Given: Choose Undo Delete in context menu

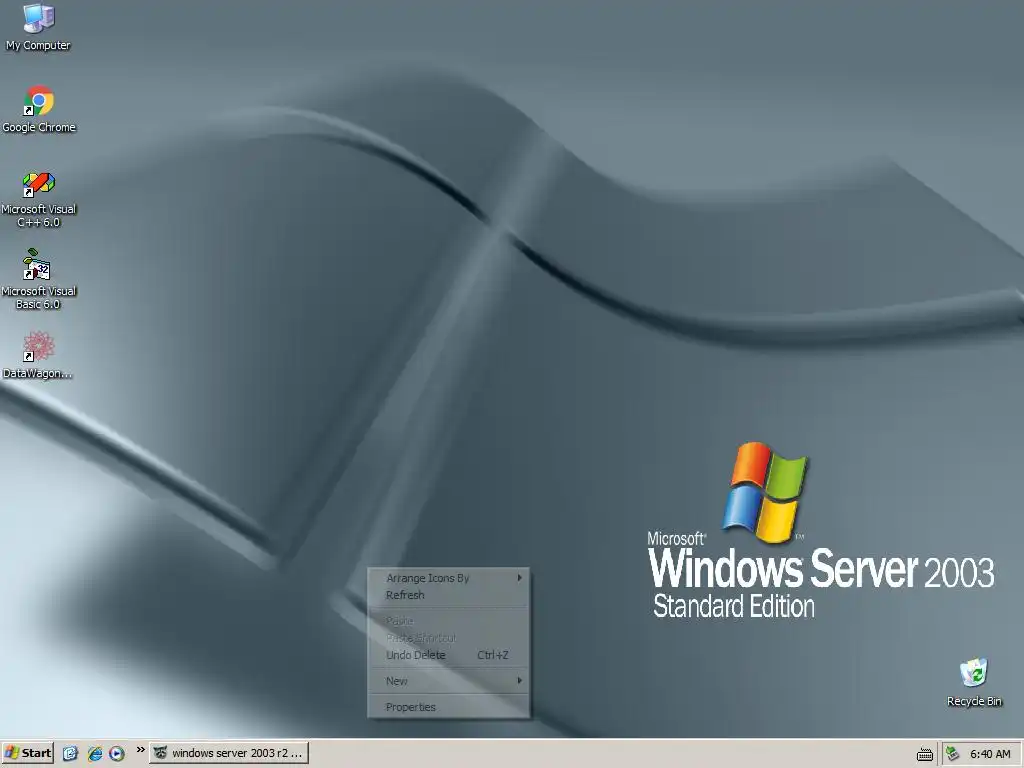Looking at the screenshot, I should (449, 655).
